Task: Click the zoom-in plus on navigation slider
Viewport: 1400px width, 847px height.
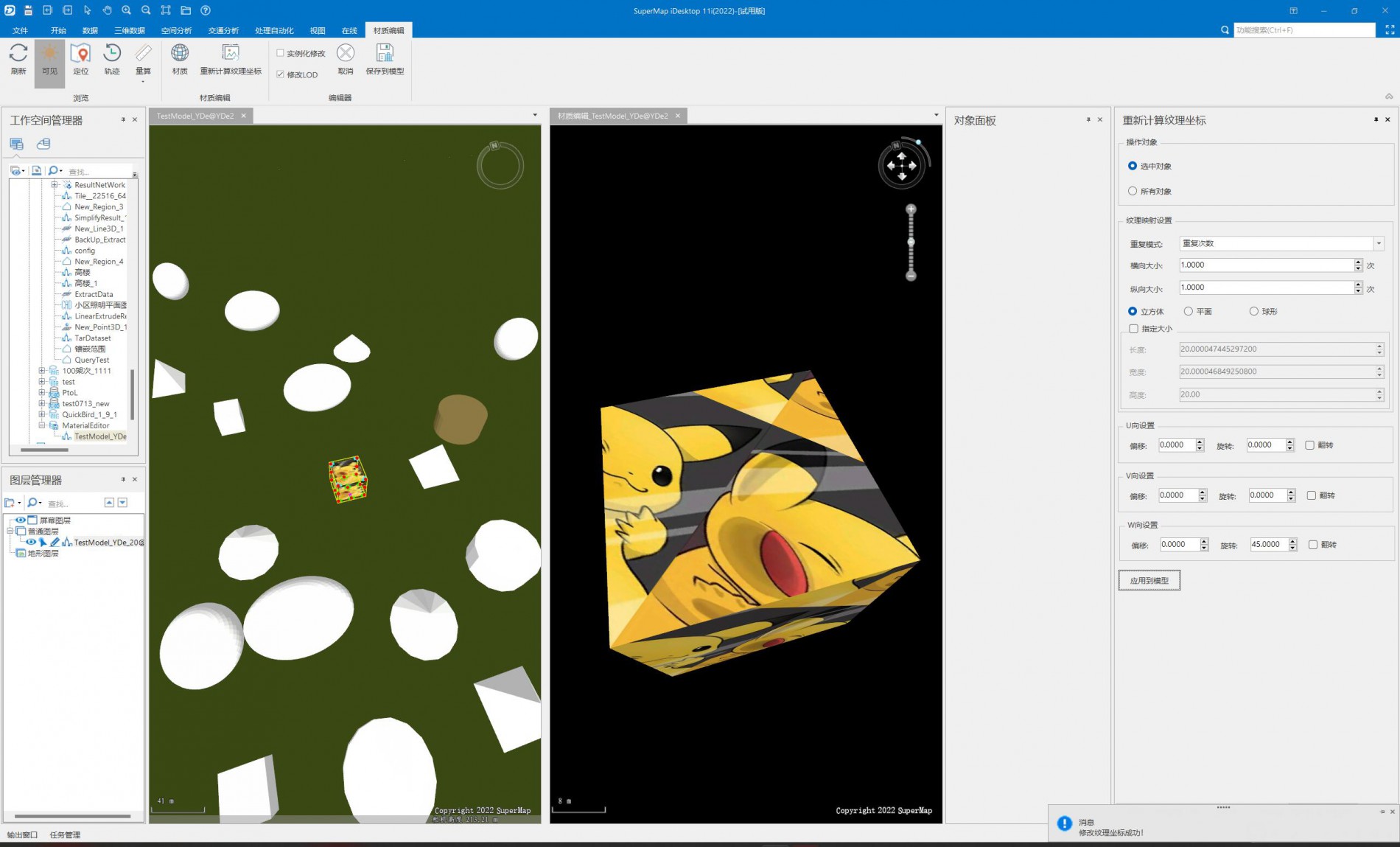Action: click(x=911, y=209)
